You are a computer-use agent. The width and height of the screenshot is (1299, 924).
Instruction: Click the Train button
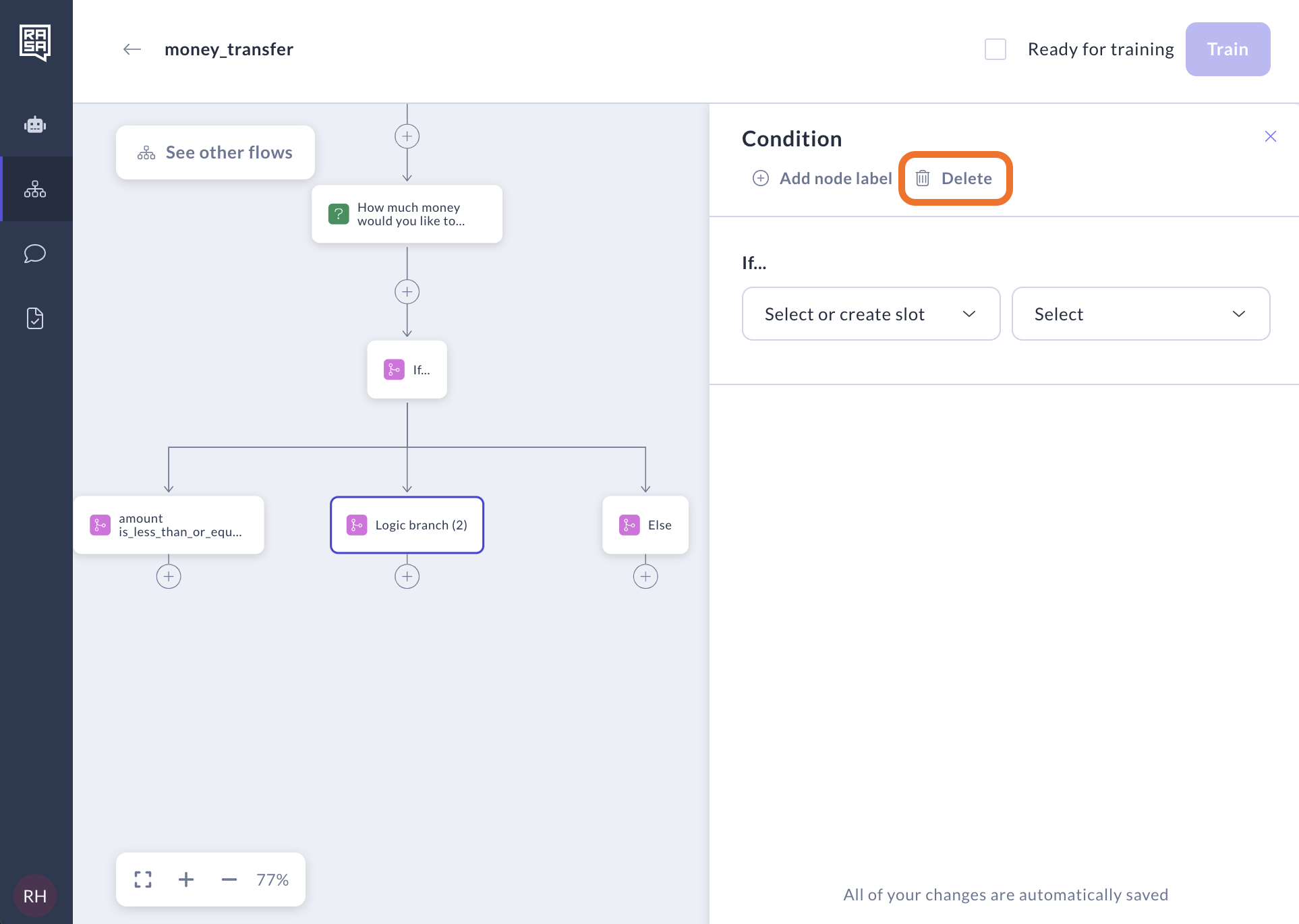coord(1228,49)
